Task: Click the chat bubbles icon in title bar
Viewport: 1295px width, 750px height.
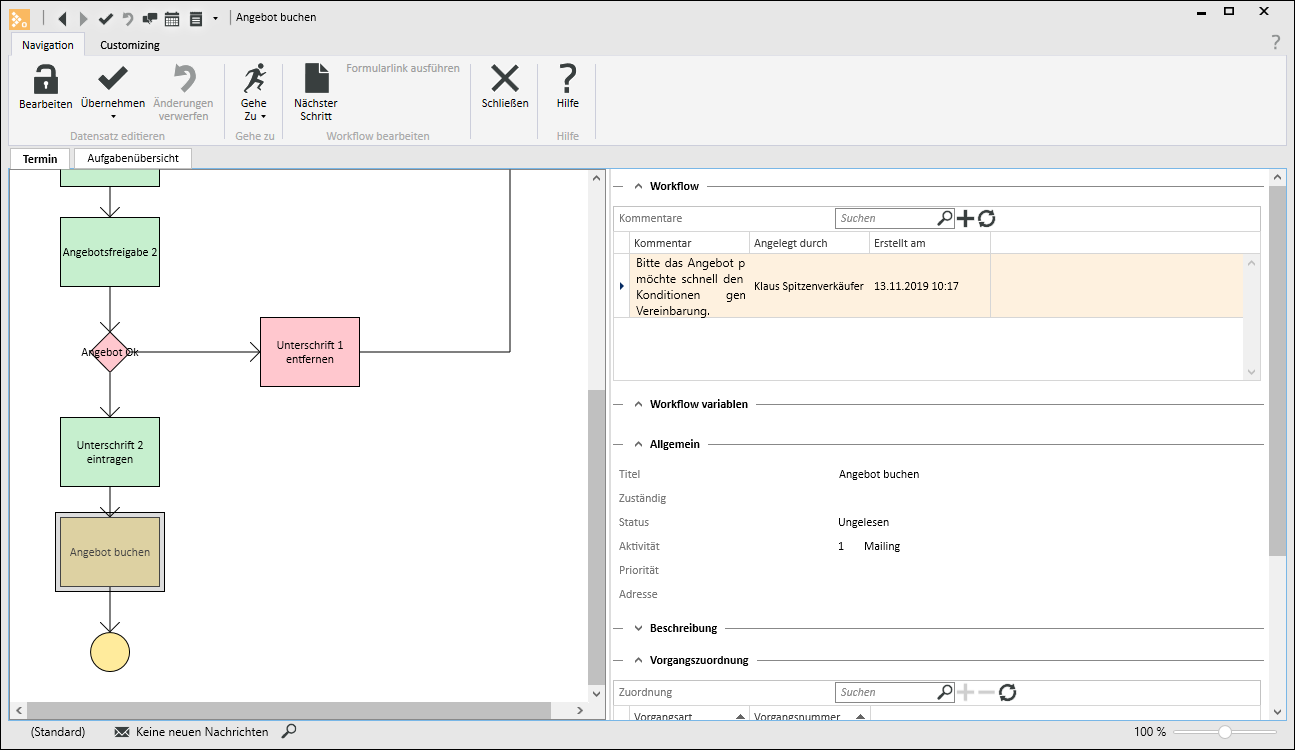Action: pyautogui.click(x=149, y=18)
